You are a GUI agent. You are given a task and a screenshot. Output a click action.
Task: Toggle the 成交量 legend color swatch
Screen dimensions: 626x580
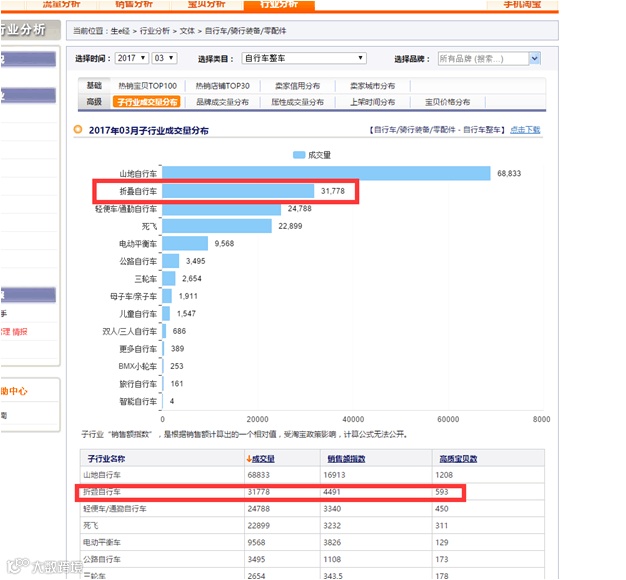(299, 155)
